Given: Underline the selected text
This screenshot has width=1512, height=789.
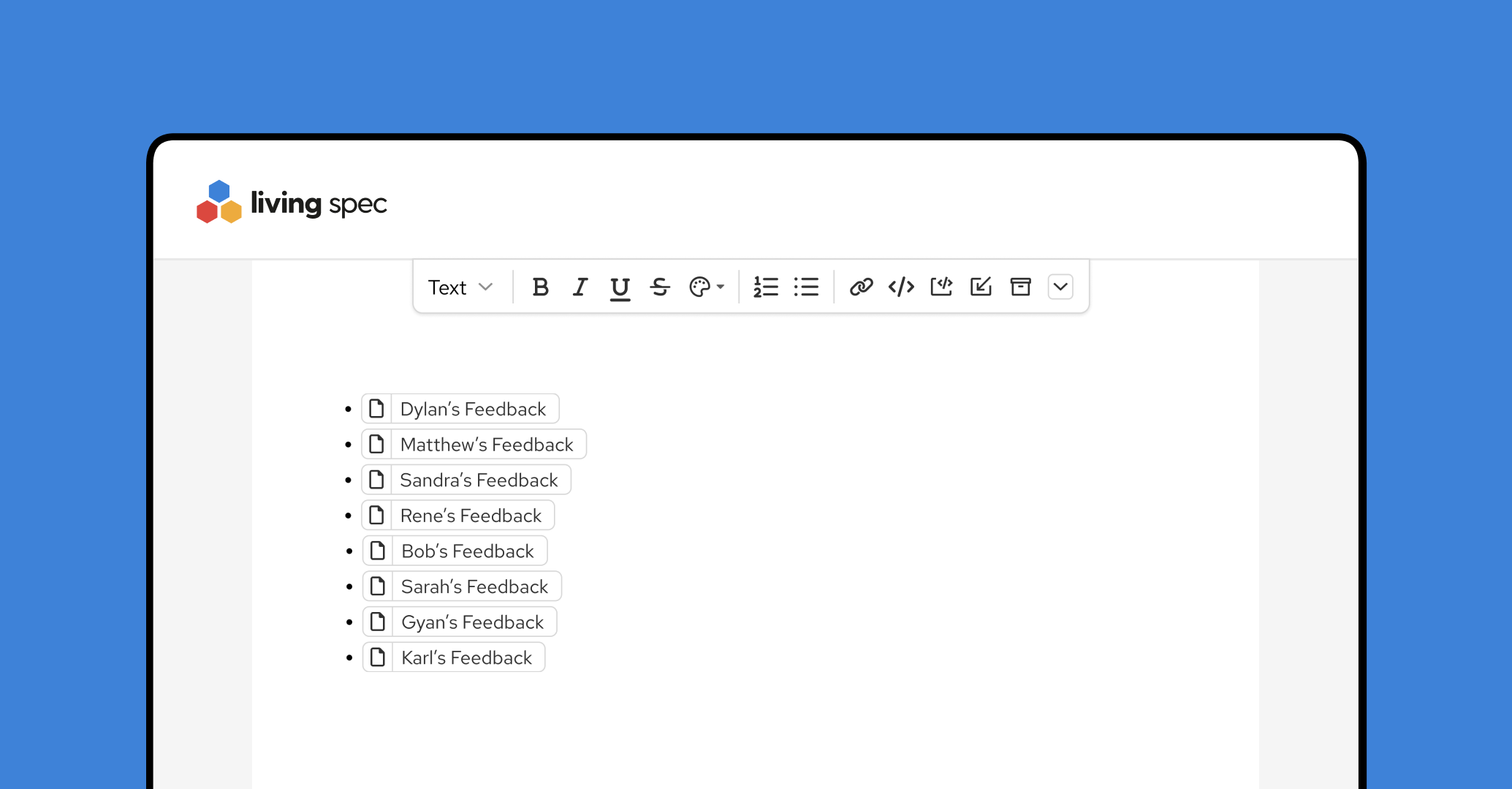Looking at the screenshot, I should [x=620, y=288].
